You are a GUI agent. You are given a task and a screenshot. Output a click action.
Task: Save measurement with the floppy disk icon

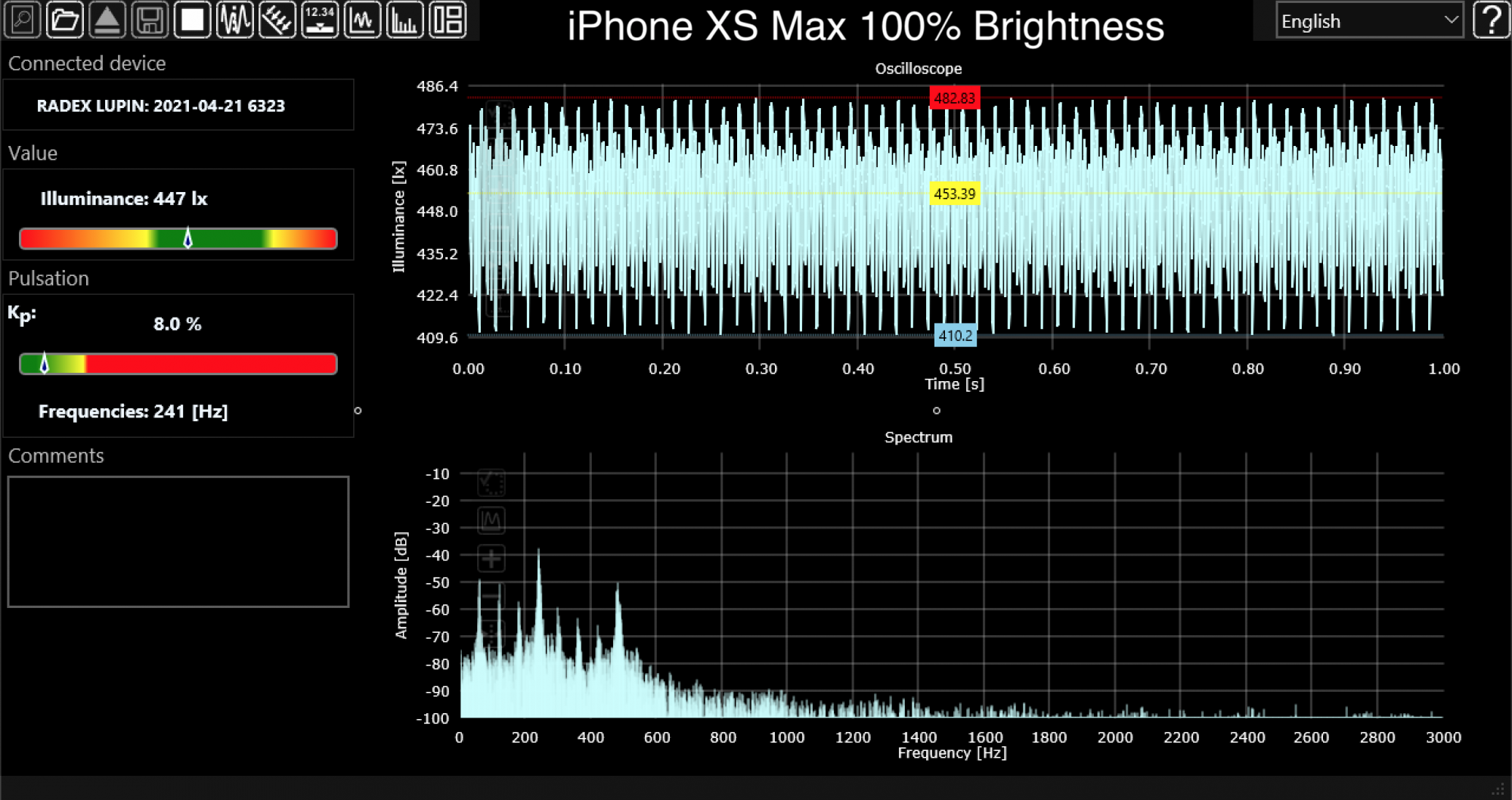tap(150, 20)
